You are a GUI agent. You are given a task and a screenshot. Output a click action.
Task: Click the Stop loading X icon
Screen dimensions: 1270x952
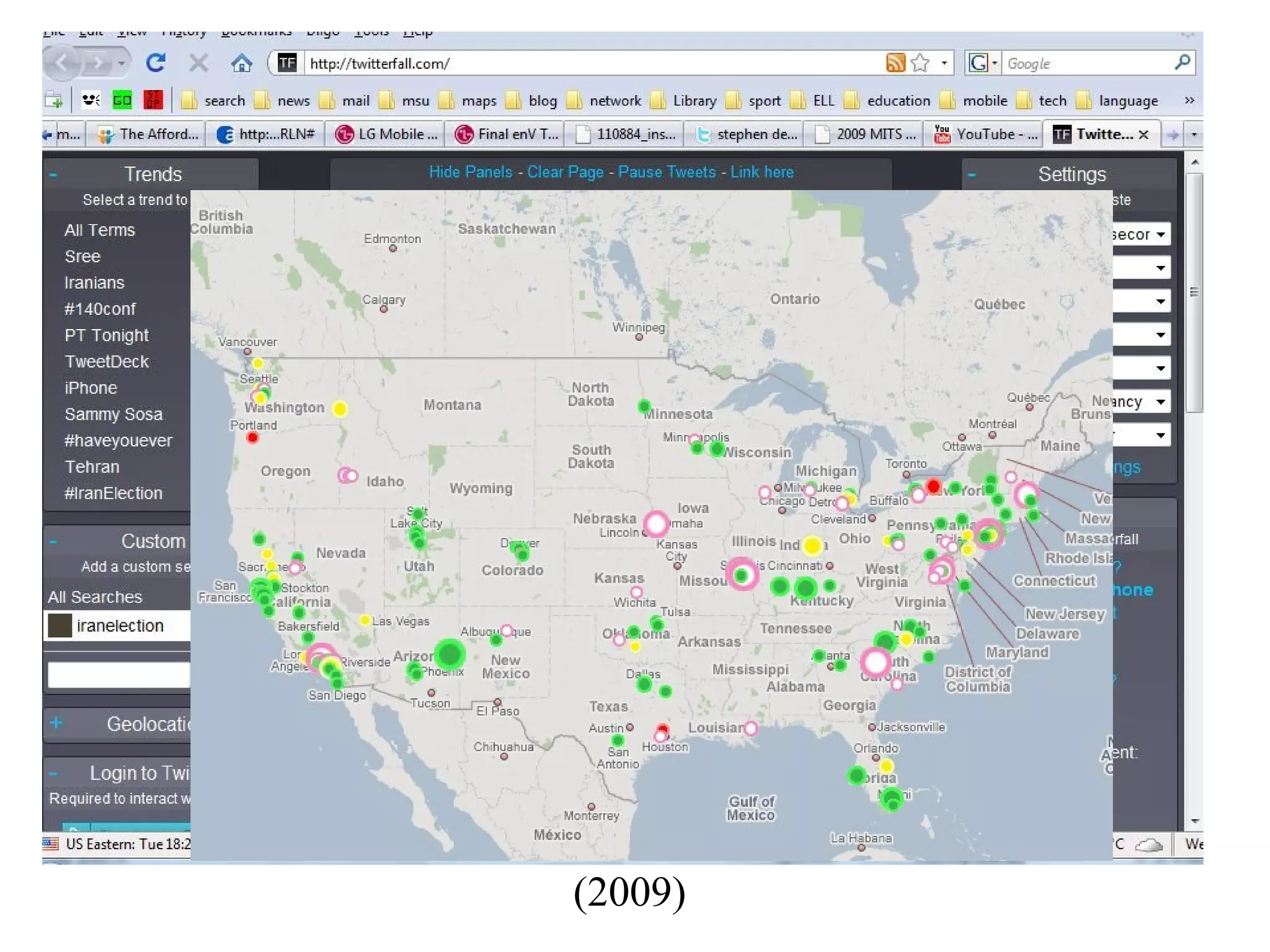click(x=198, y=63)
